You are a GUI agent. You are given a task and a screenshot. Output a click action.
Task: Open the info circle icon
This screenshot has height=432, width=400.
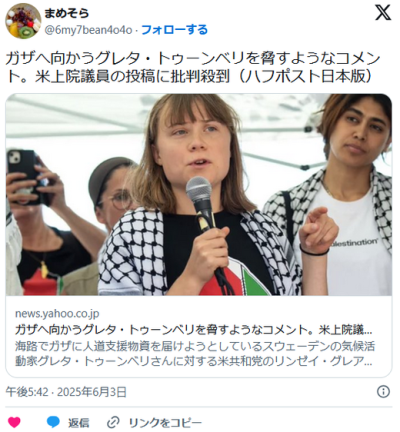[x=383, y=392]
